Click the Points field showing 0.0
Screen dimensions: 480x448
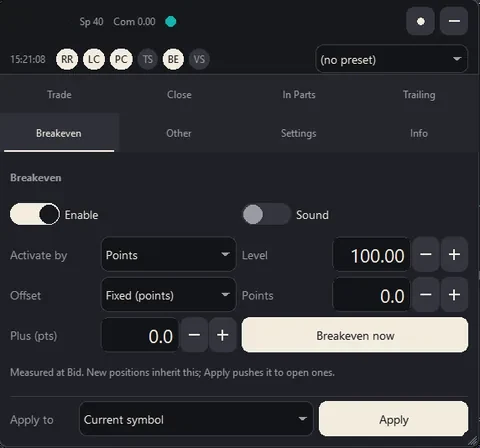372,295
